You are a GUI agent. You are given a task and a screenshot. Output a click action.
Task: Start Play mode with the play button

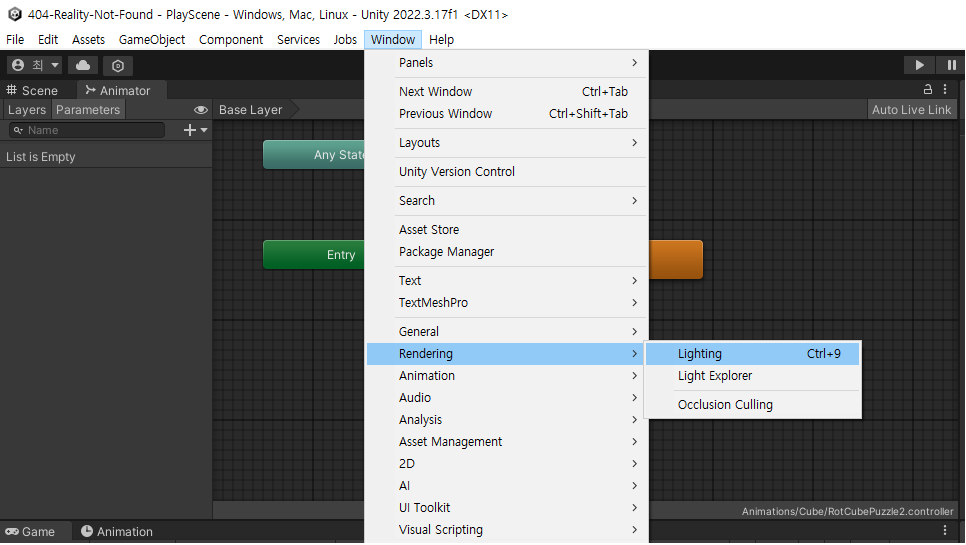(x=919, y=65)
